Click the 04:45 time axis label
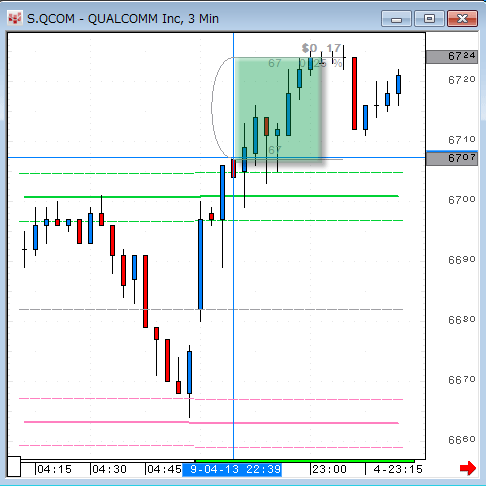 tap(164, 469)
